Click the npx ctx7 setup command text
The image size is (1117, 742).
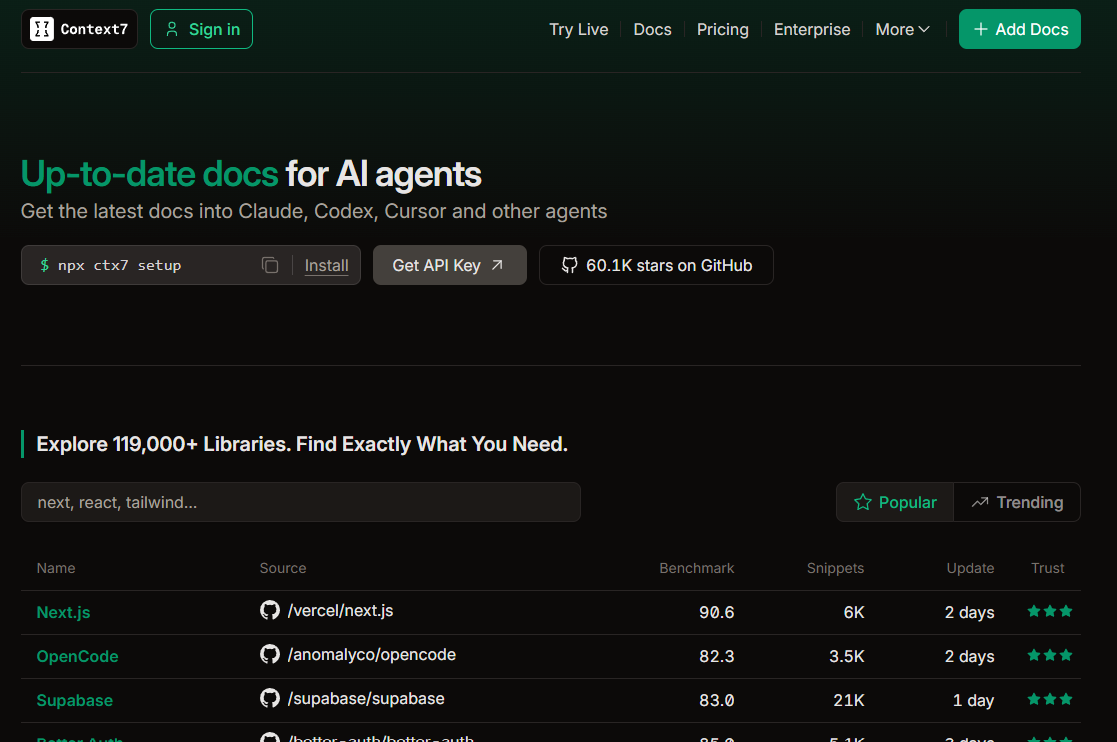click(120, 265)
